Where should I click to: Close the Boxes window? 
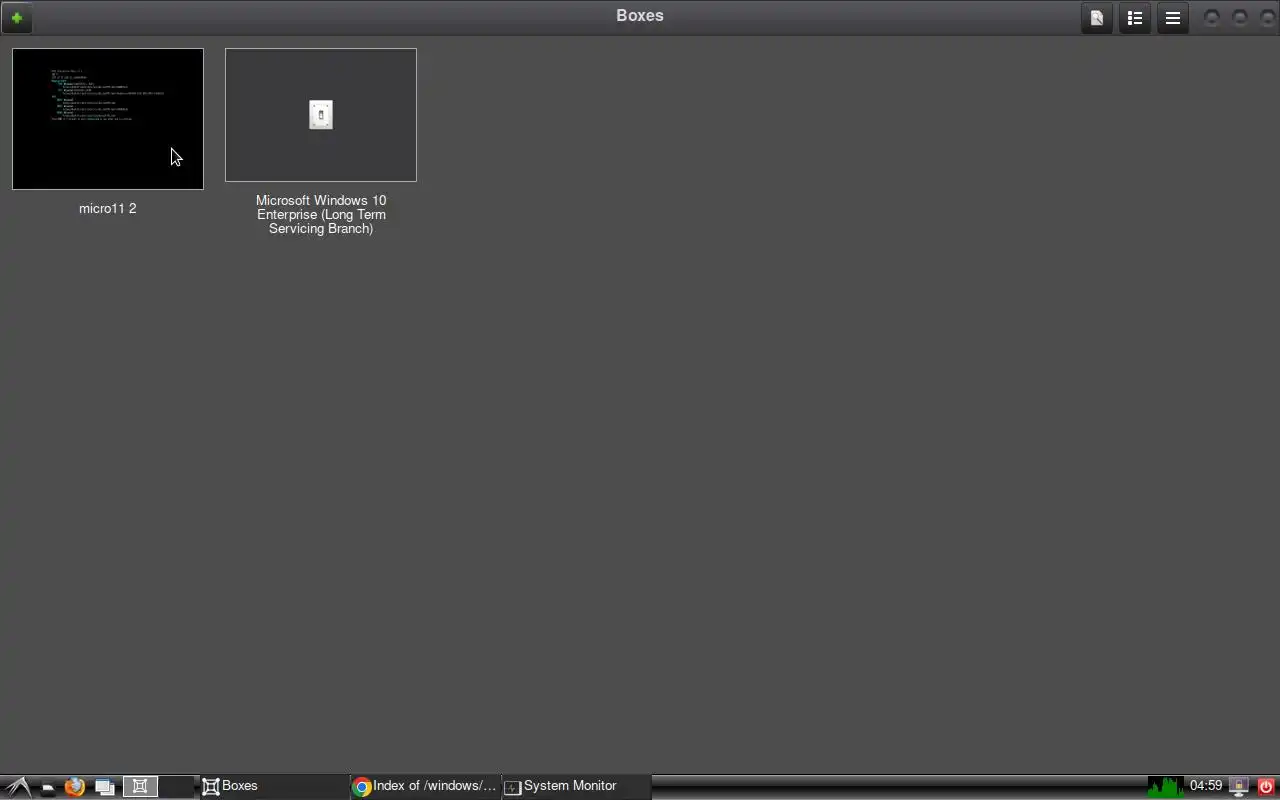[1268, 18]
